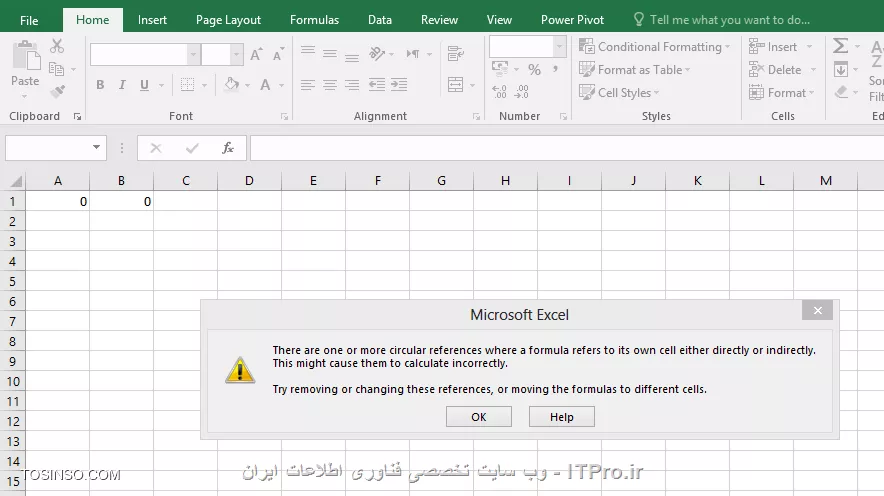The image size is (884, 496).
Task: Click the Paste clipboard icon
Action: click(x=26, y=56)
